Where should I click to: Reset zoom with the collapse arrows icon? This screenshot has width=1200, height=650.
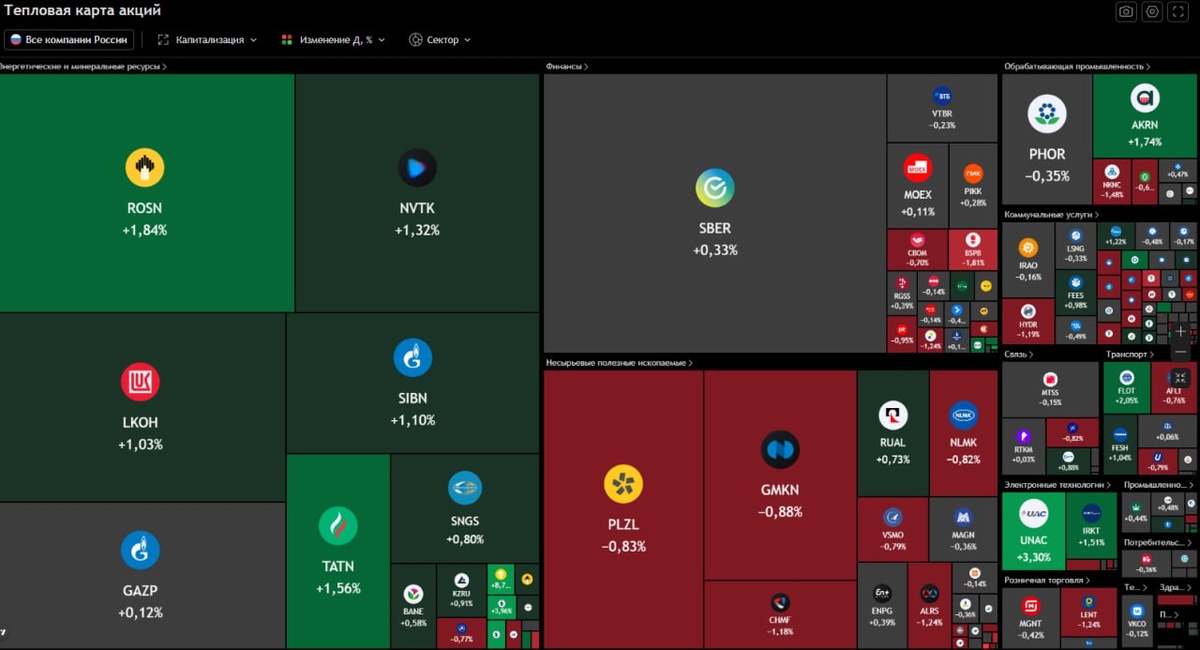tap(1181, 378)
